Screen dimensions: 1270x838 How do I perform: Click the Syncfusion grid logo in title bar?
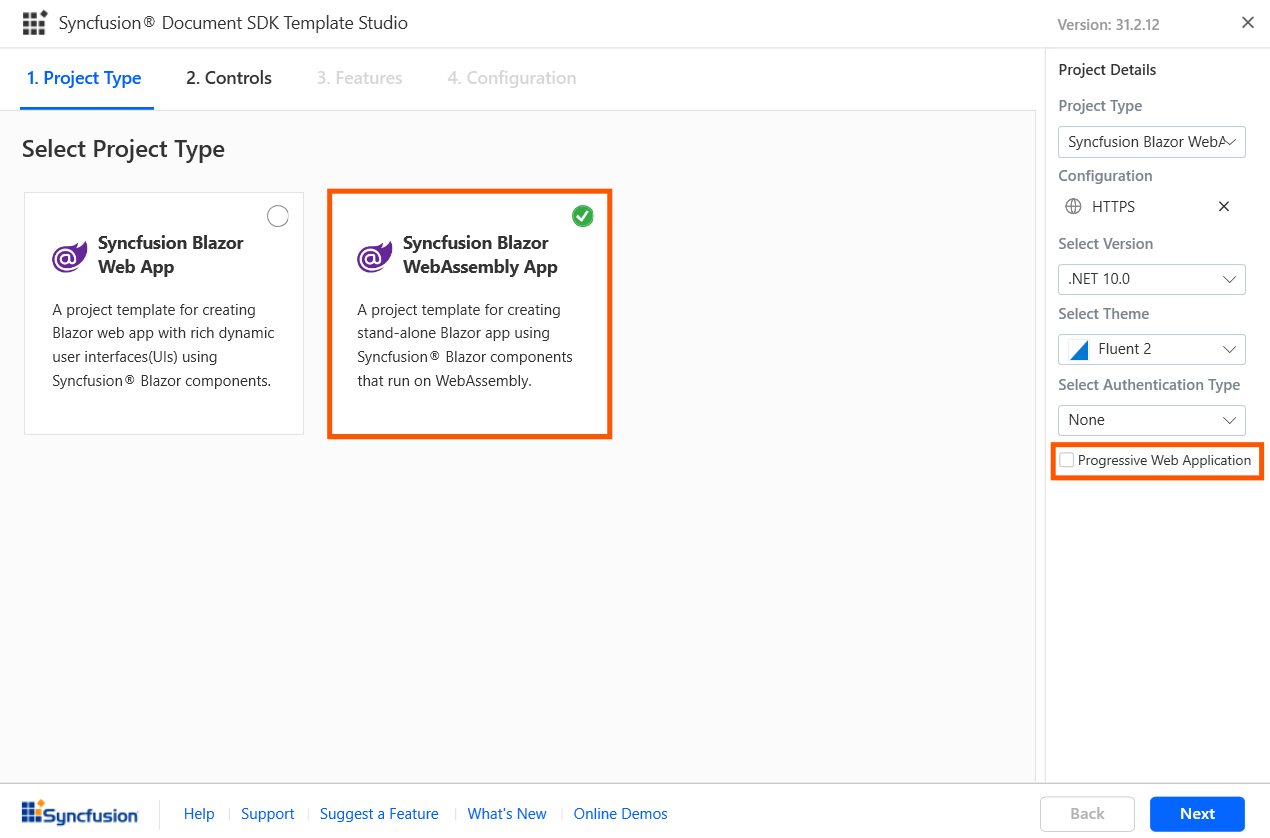34,23
